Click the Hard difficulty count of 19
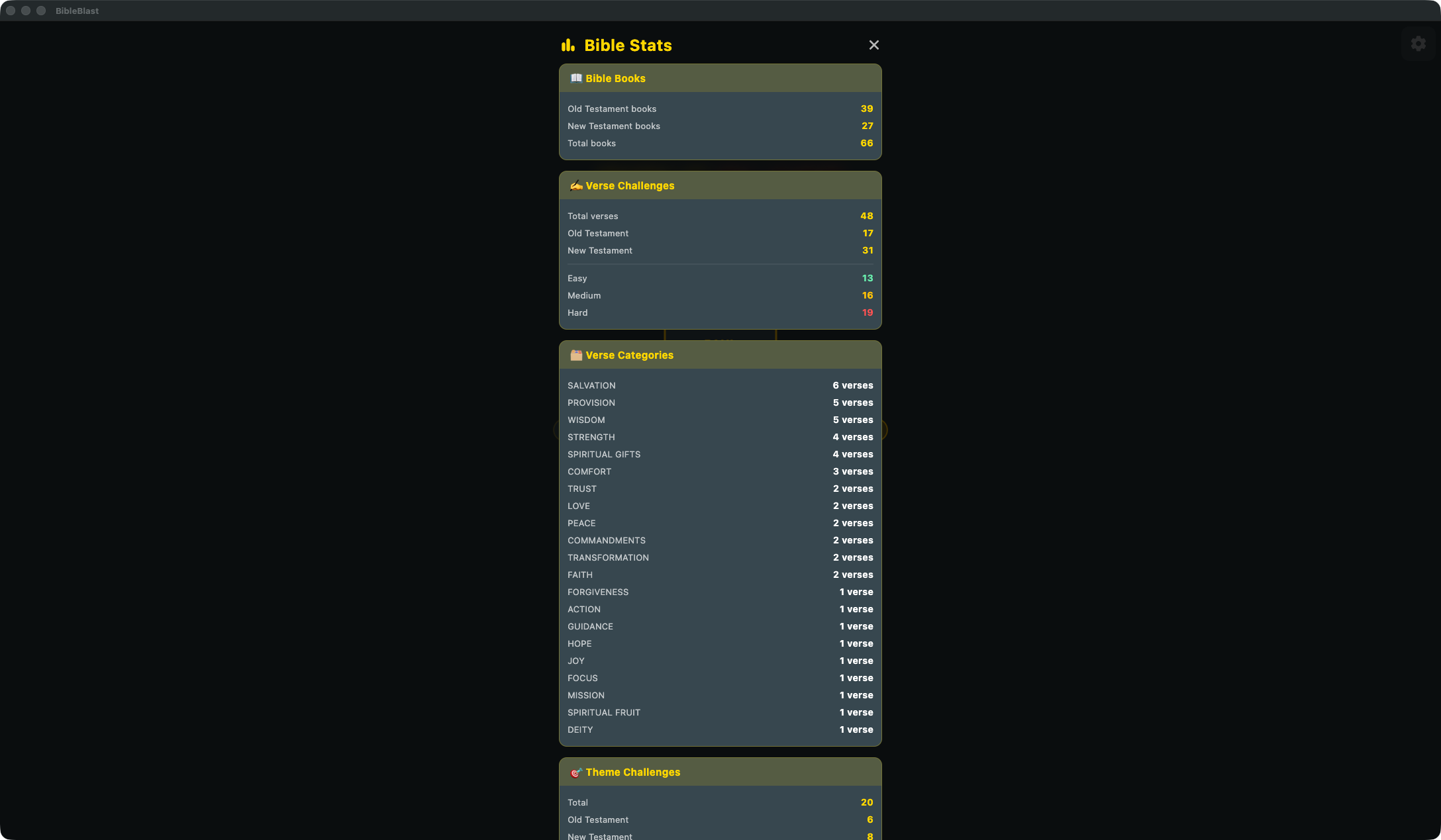The width and height of the screenshot is (1441, 840). click(867, 312)
